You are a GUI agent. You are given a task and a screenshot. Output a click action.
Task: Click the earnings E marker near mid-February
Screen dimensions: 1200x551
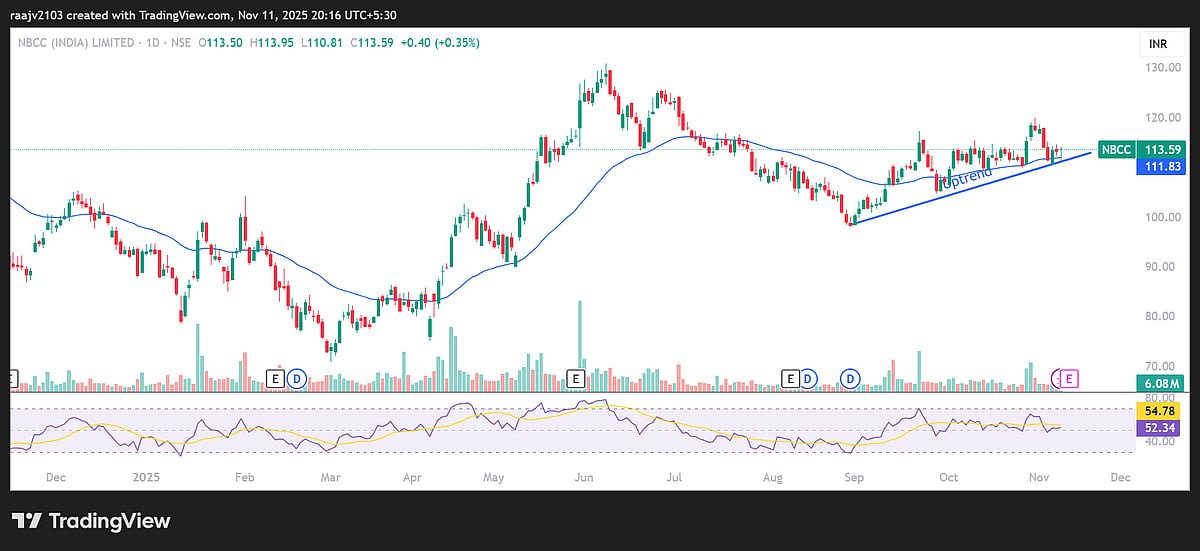pos(277,378)
